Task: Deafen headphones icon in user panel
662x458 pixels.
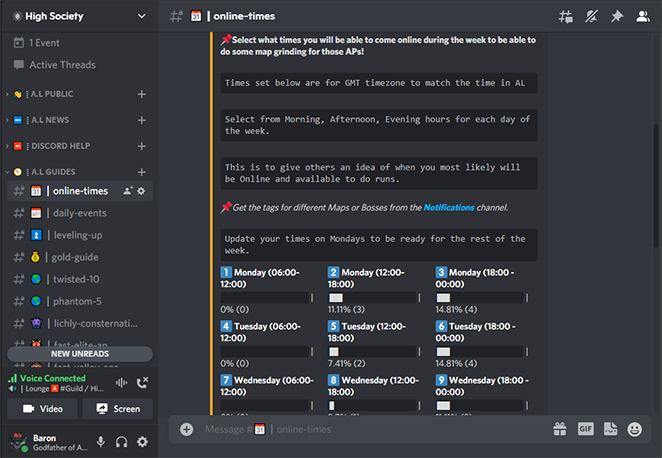Action: [122, 442]
